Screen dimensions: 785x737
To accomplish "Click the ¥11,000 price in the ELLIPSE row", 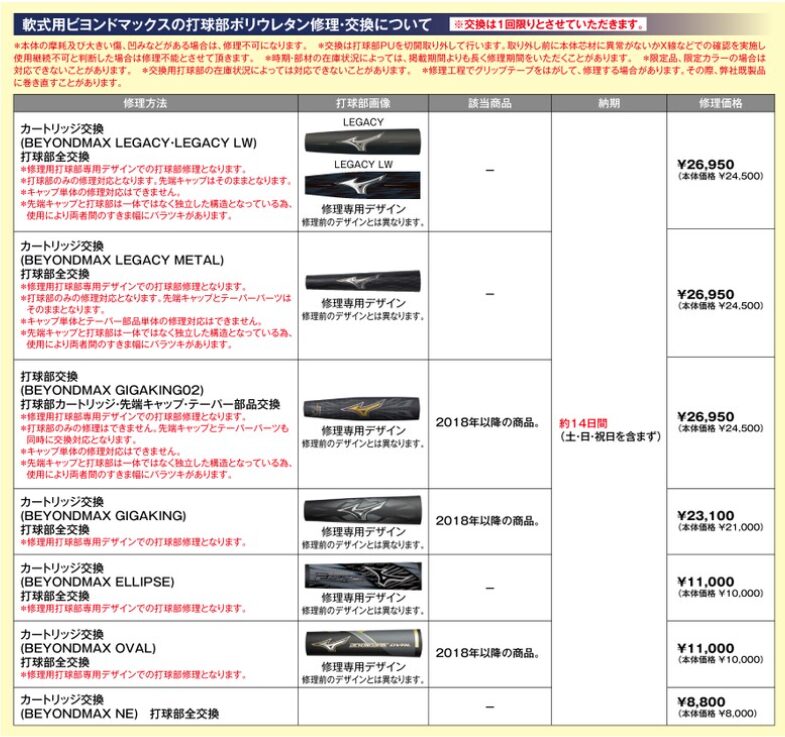I will click(x=705, y=582).
